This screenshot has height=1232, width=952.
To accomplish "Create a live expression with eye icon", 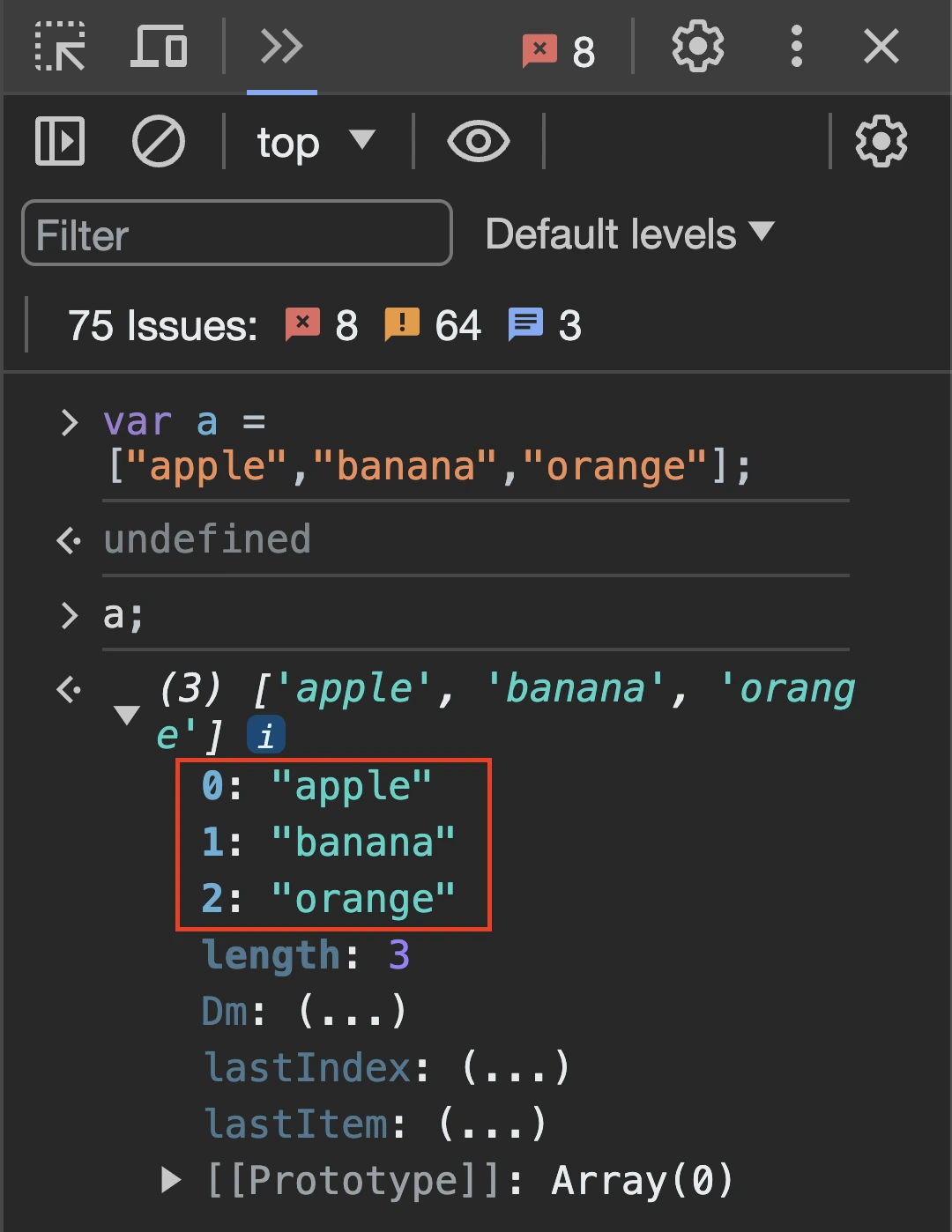I will pyautogui.click(x=478, y=141).
